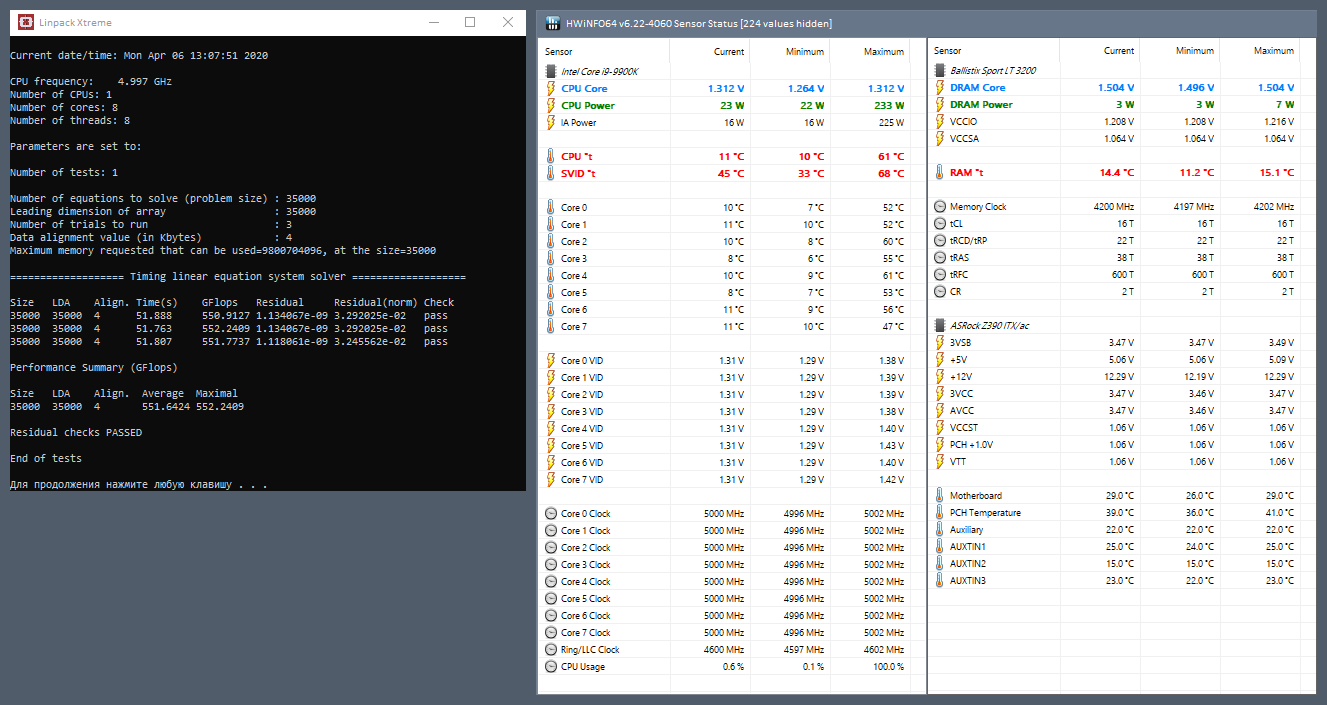Click the tRFC timing gauge icon

pos(940,274)
